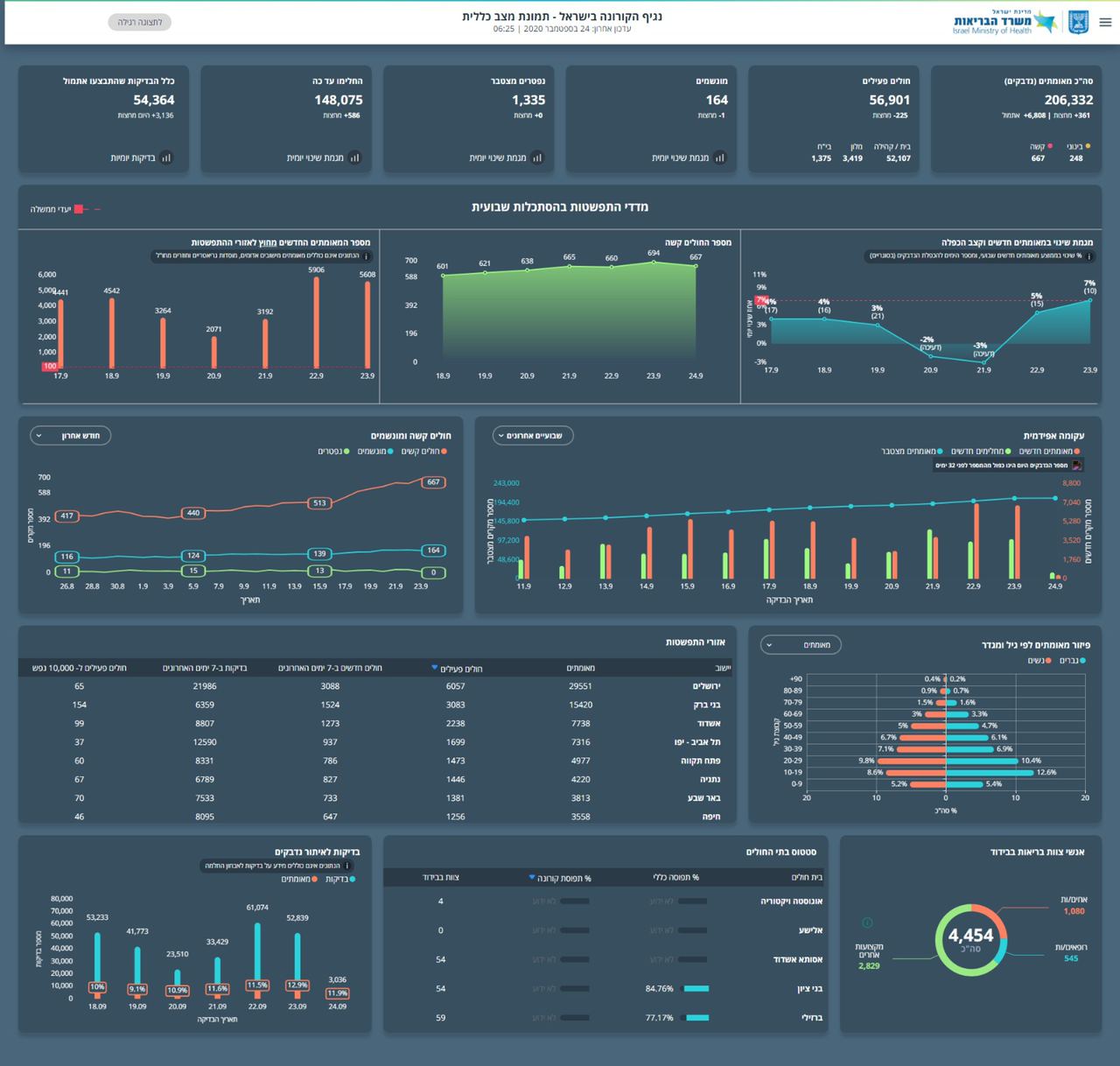Click the 'לתצוגה רגילה' button
1120x1066 pixels.
pyautogui.click(x=140, y=22)
